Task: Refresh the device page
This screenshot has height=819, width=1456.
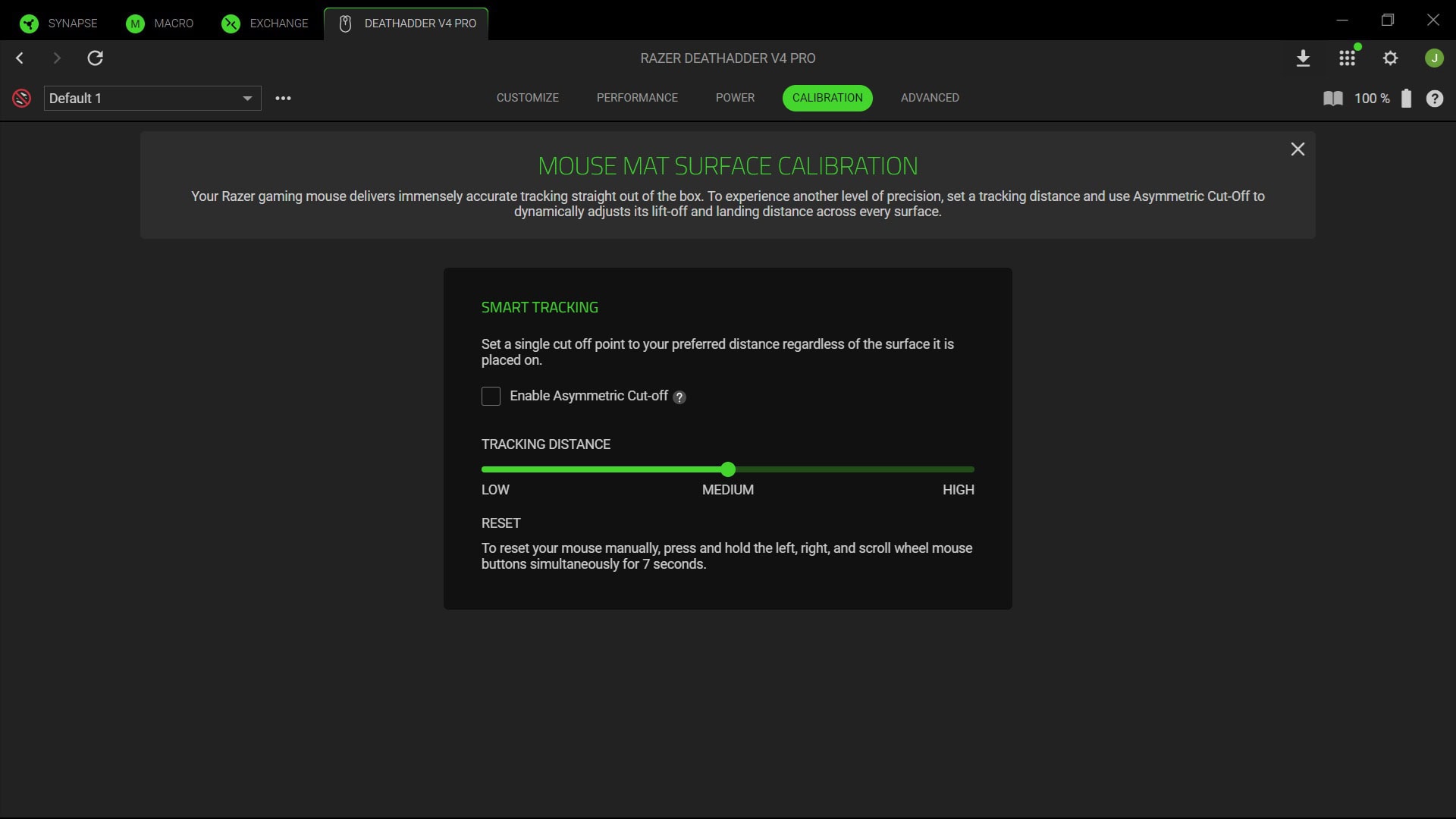Action: (x=95, y=58)
